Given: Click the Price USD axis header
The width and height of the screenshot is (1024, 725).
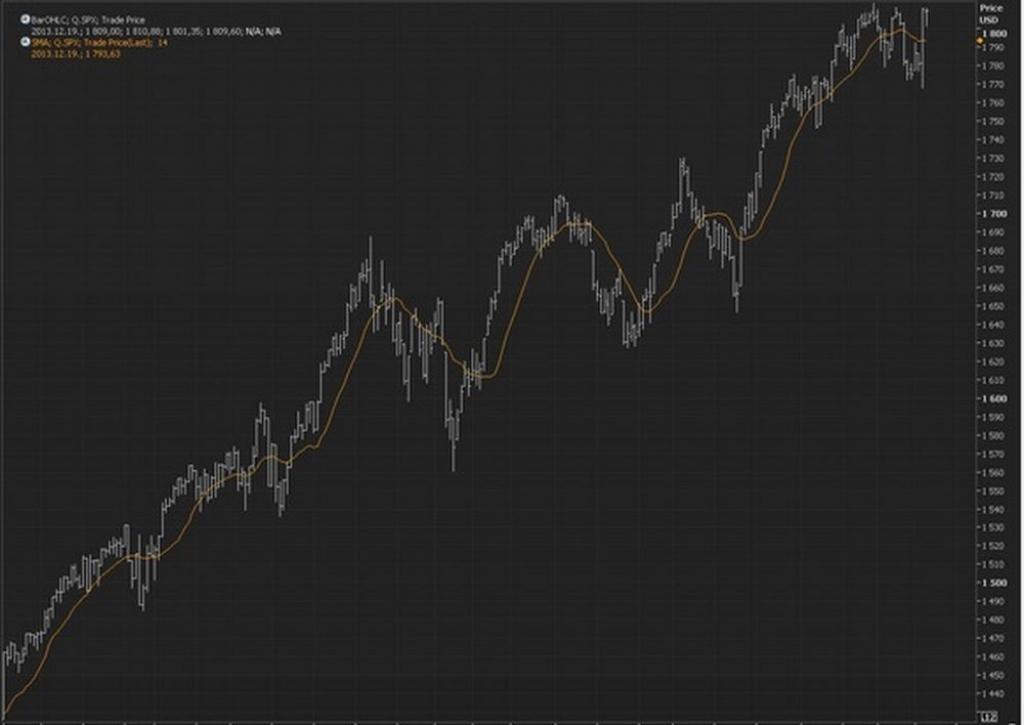Looking at the screenshot, I should click(990, 13).
